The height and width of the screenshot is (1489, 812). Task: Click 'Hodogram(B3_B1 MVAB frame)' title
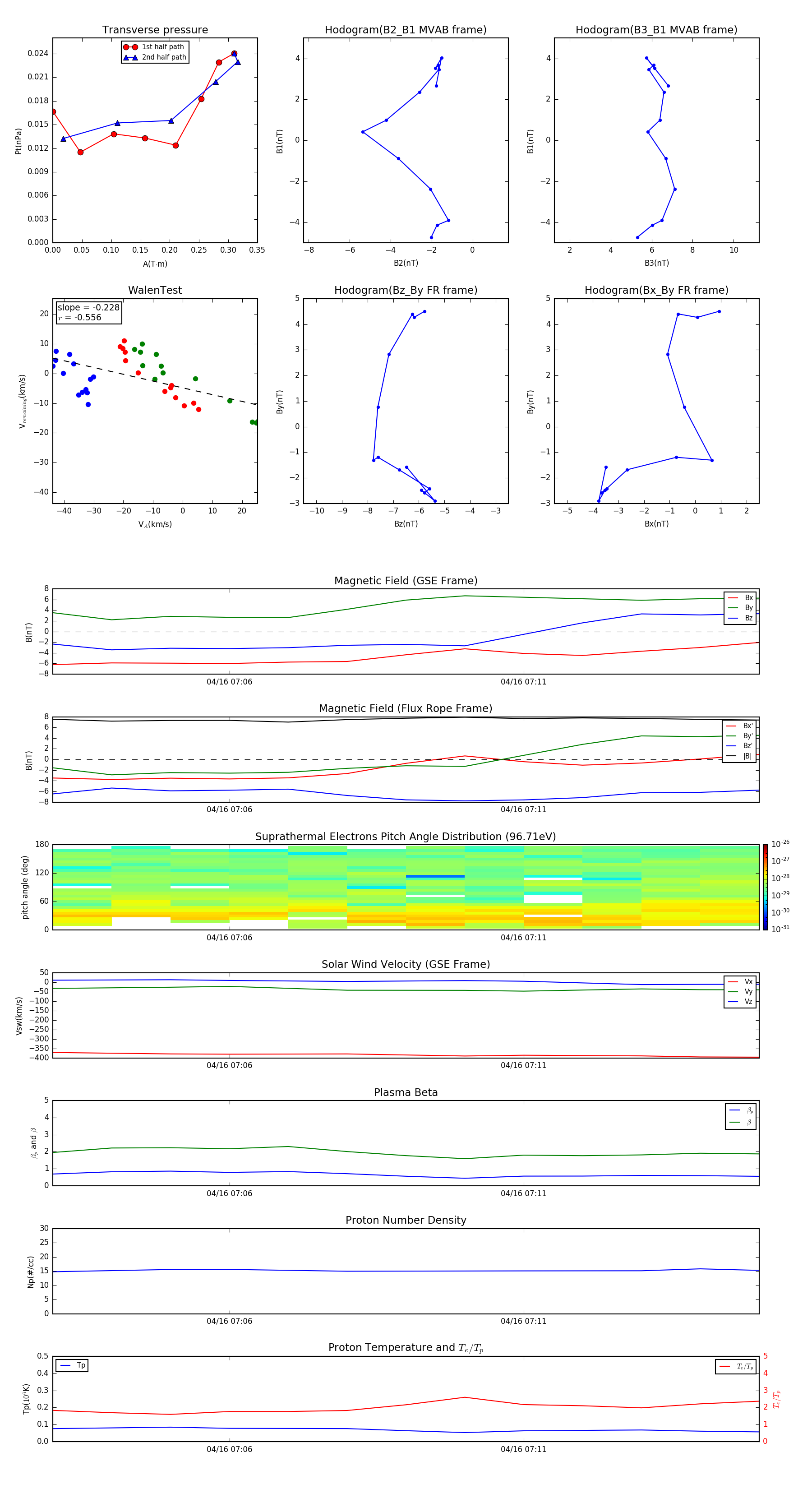click(x=656, y=30)
